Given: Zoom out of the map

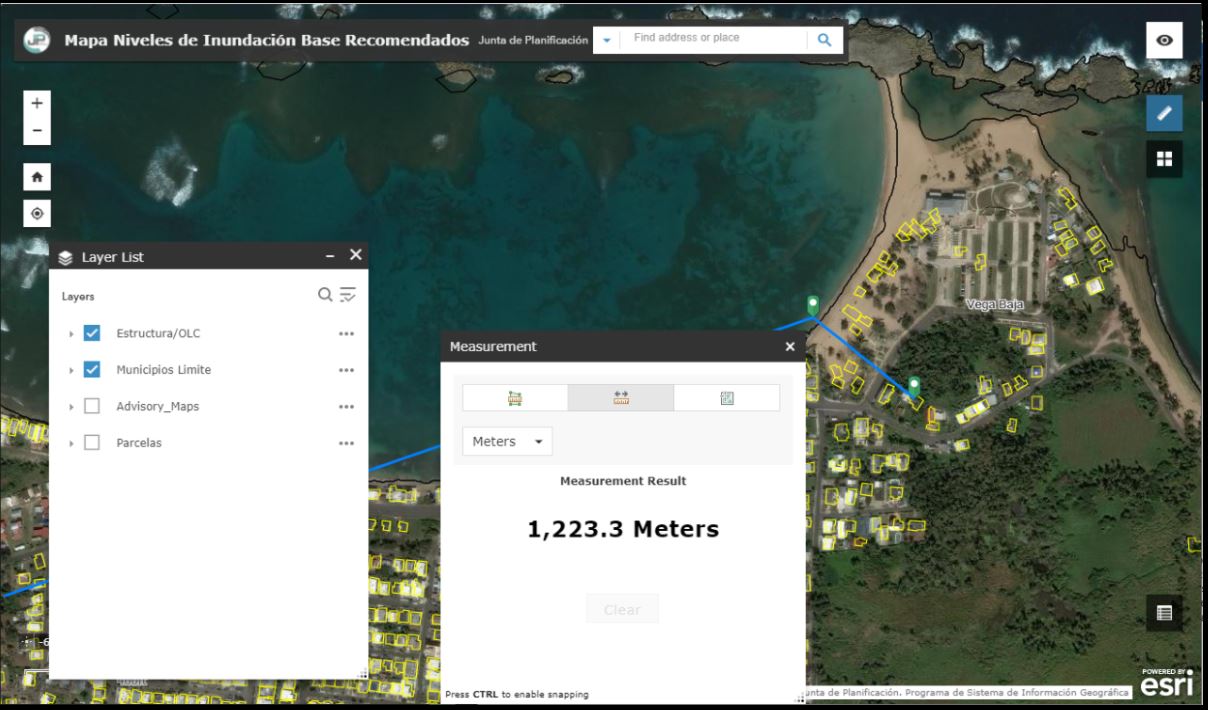Looking at the screenshot, I should point(37,131).
